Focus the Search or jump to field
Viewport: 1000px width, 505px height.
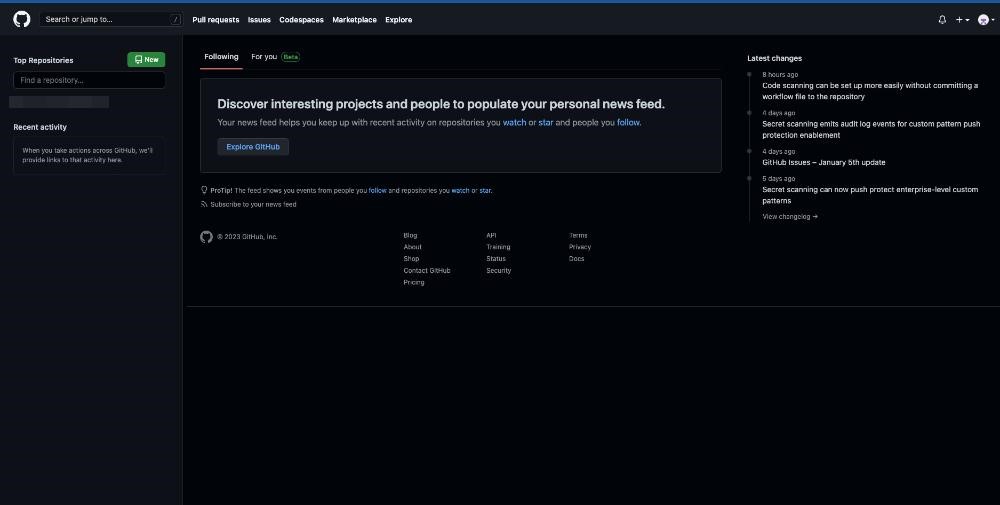(111, 19)
